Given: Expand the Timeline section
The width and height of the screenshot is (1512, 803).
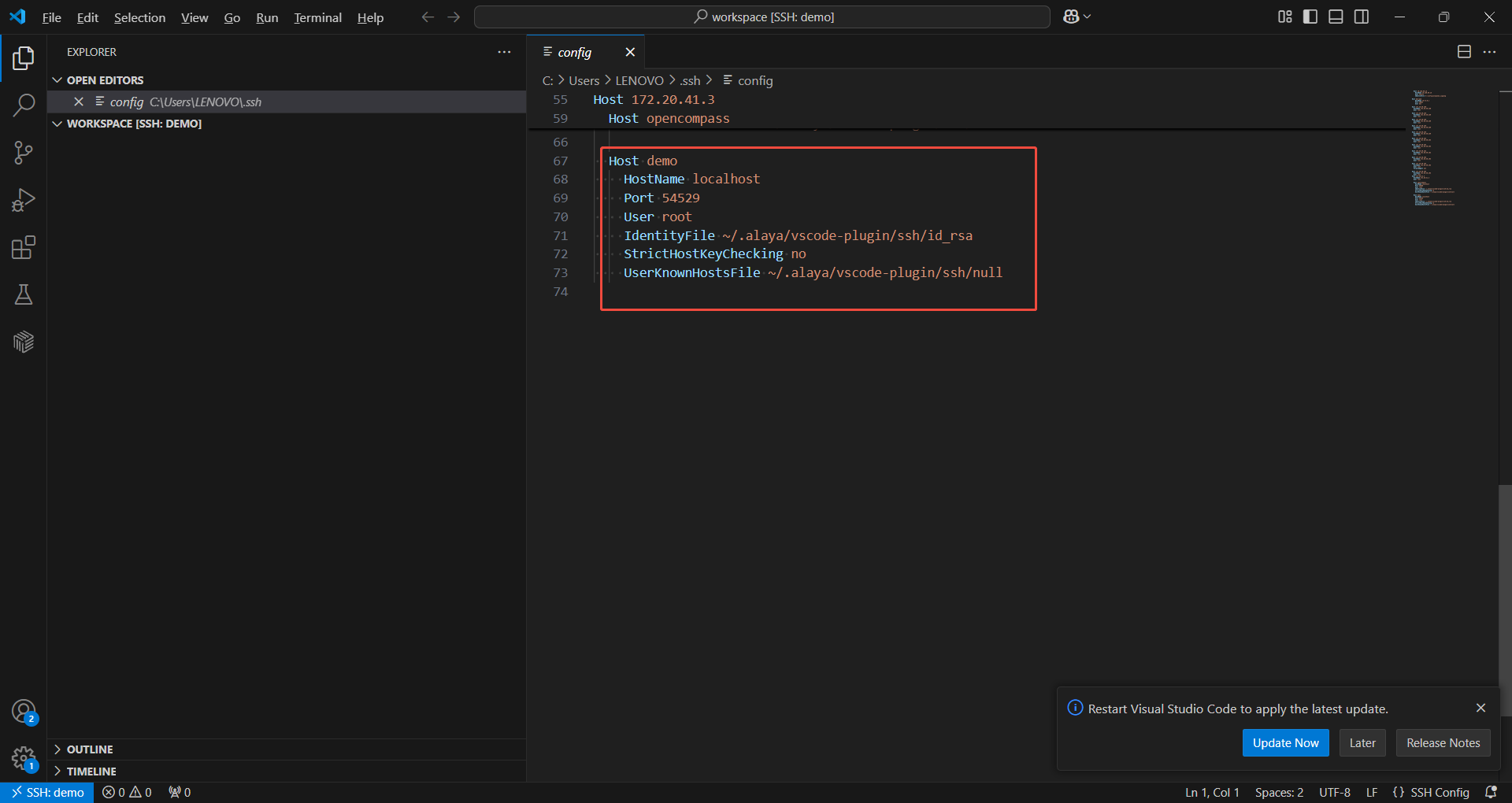Looking at the screenshot, I should (x=91, y=772).
